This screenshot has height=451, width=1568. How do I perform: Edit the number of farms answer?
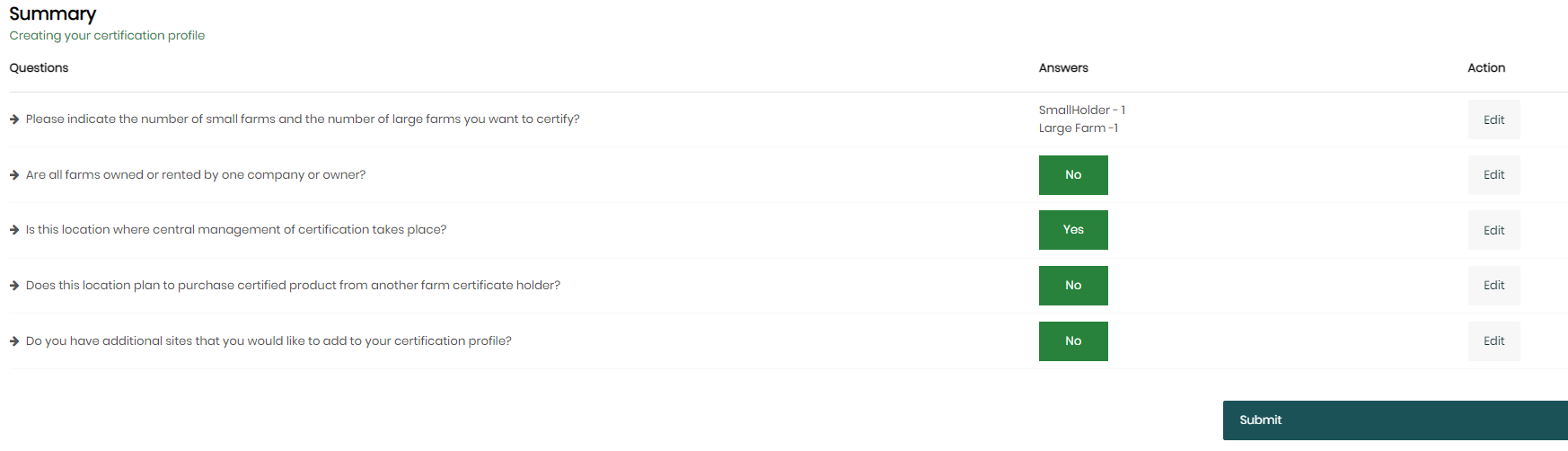[1493, 119]
